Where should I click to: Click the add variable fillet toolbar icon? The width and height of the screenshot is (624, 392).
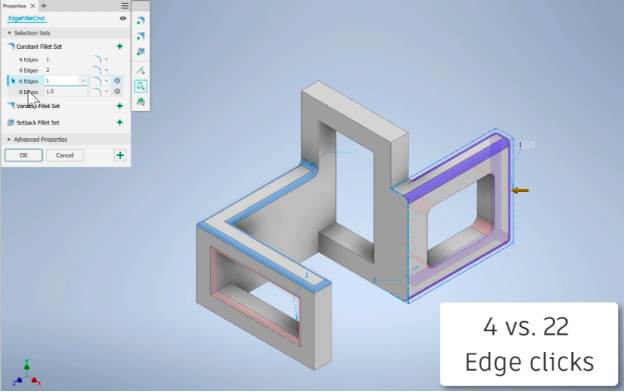(x=140, y=36)
